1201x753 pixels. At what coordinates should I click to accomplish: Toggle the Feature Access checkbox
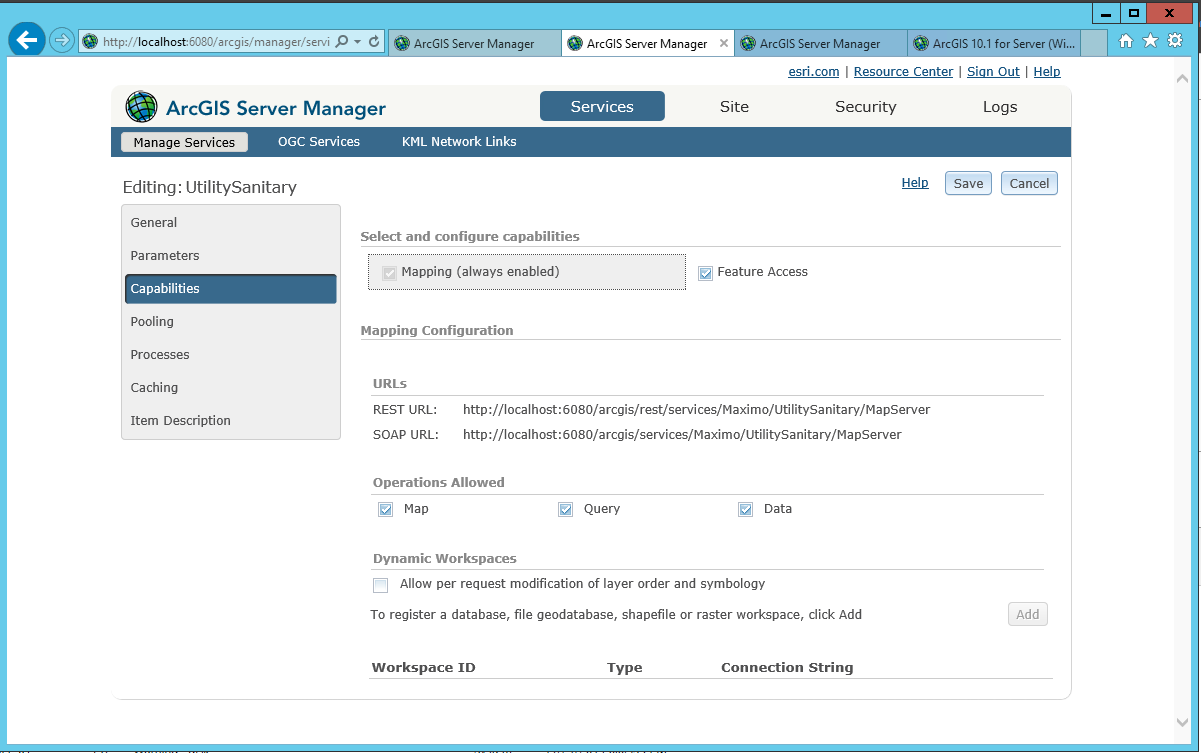(705, 273)
